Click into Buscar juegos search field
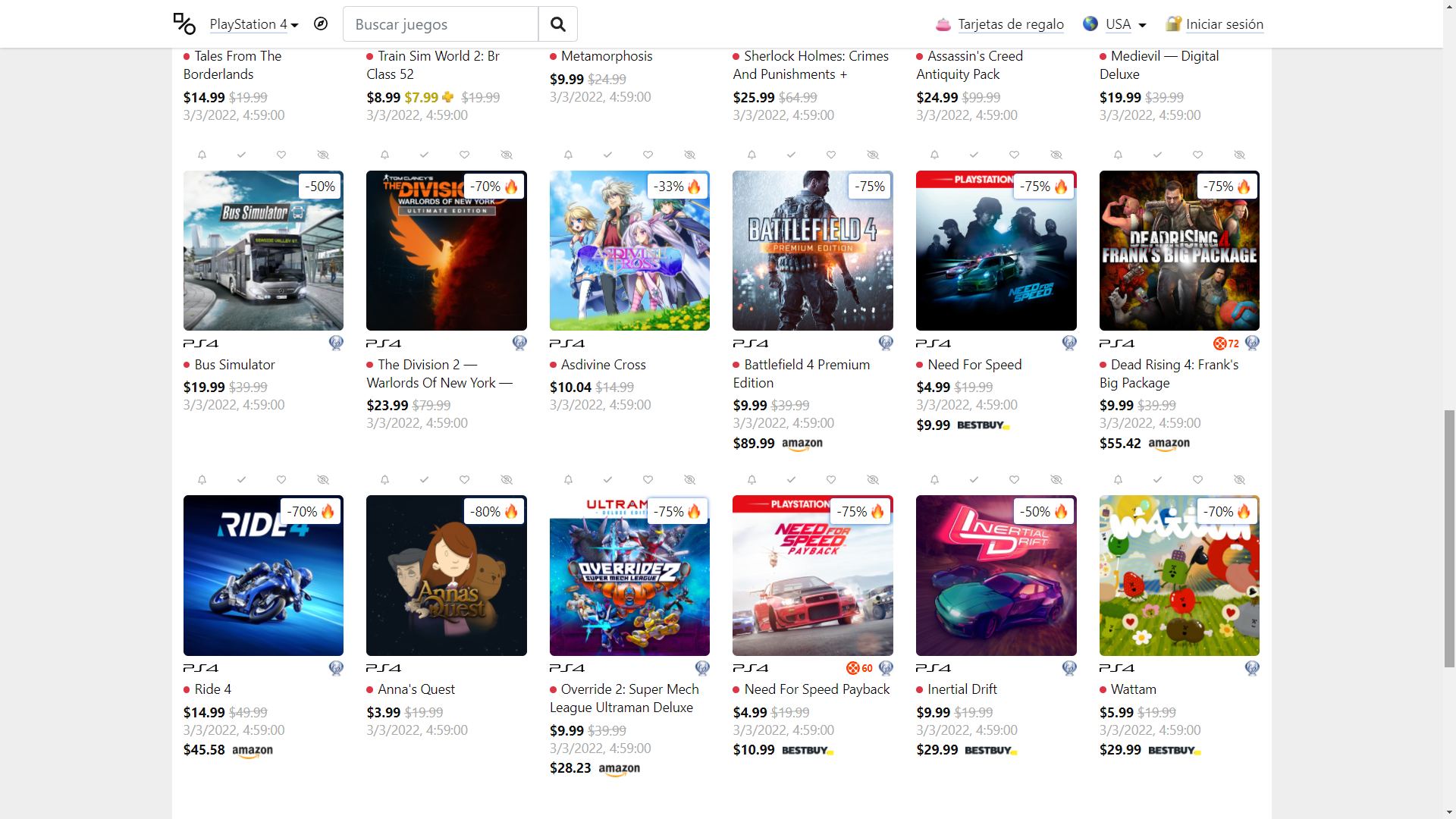 tap(441, 24)
